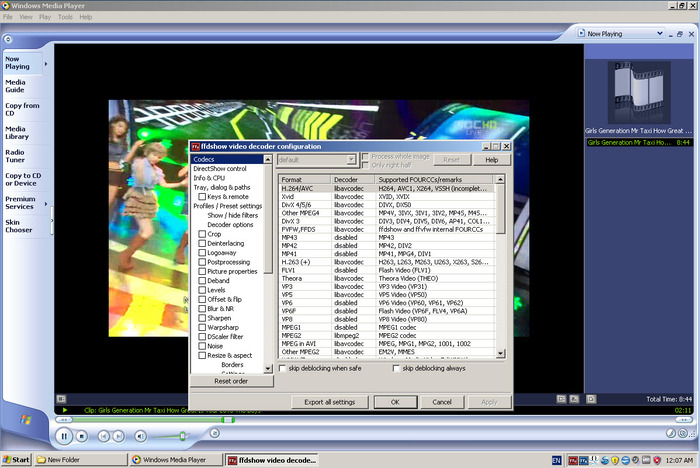Click Cancel in ffdshow dialog
The width and height of the screenshot is (700, 468).
coord(442,402)
